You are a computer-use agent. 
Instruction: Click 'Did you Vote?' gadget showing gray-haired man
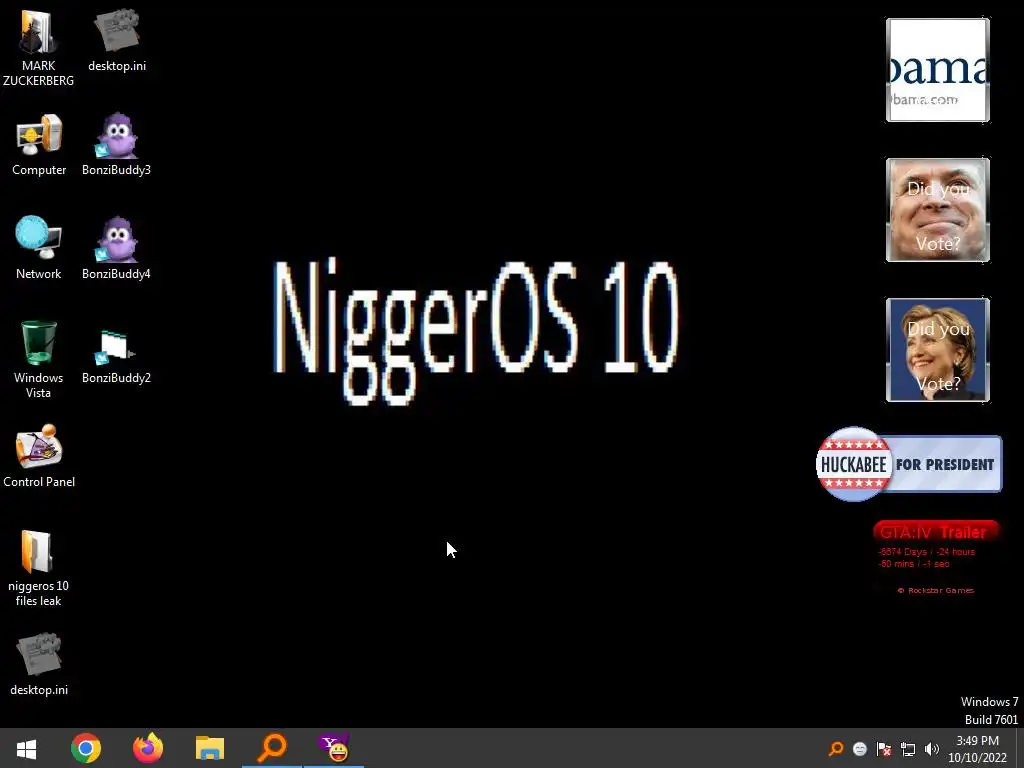(938, 210)
